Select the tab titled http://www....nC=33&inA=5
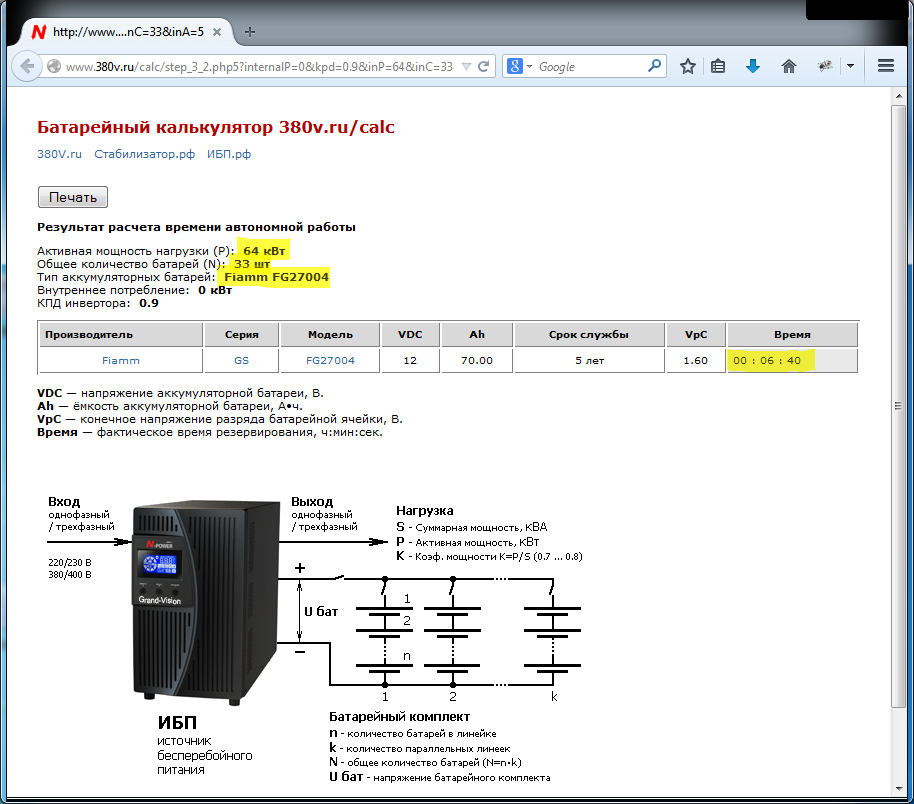 coord(128,32)
